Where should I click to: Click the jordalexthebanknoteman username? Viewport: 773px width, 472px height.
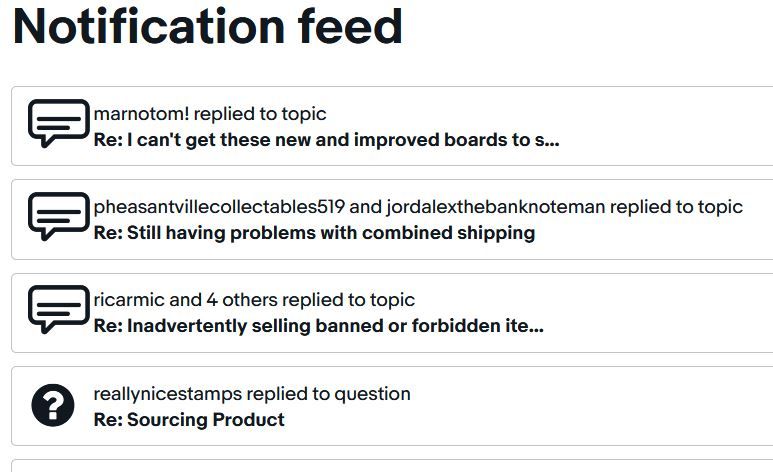(x=495, y=207)
